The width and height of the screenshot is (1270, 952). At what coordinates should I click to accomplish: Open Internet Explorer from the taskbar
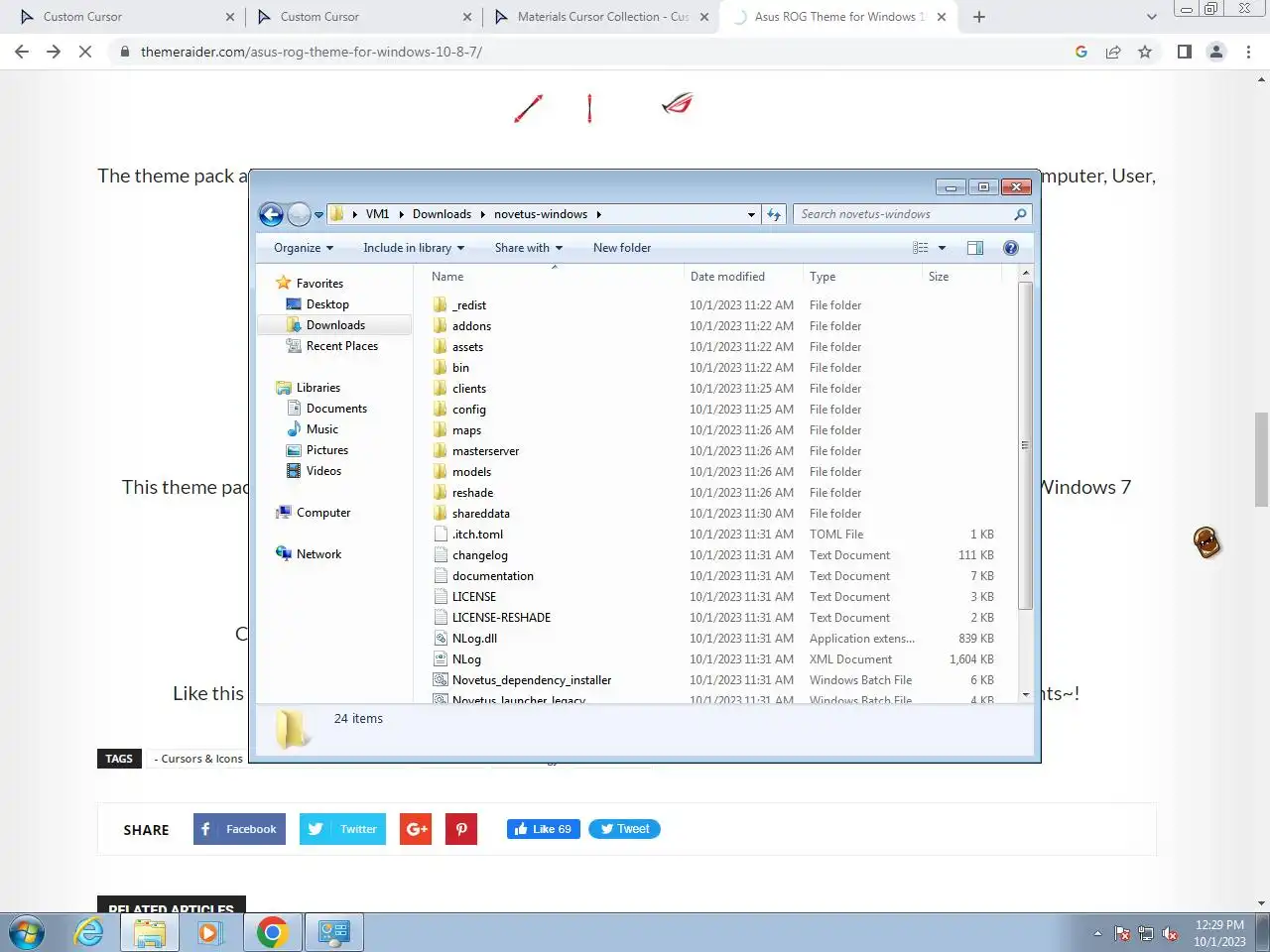[x=89, y=933]
